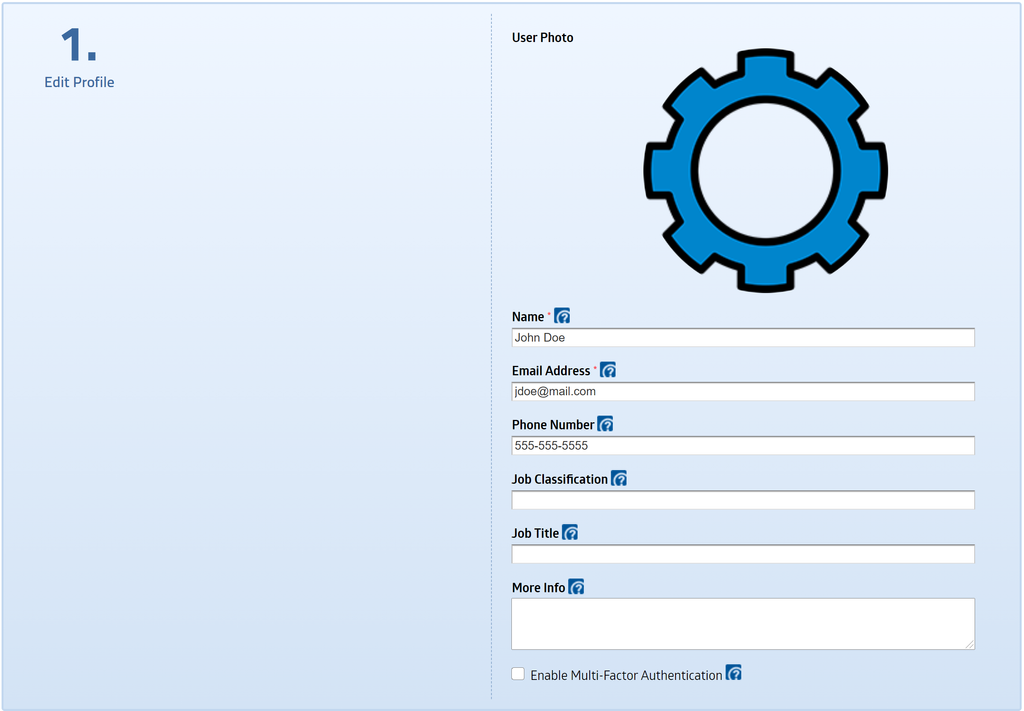Enable the Multi-Factor Authentication checkbox
1024x711 pixels.
(x=518, y=674)
